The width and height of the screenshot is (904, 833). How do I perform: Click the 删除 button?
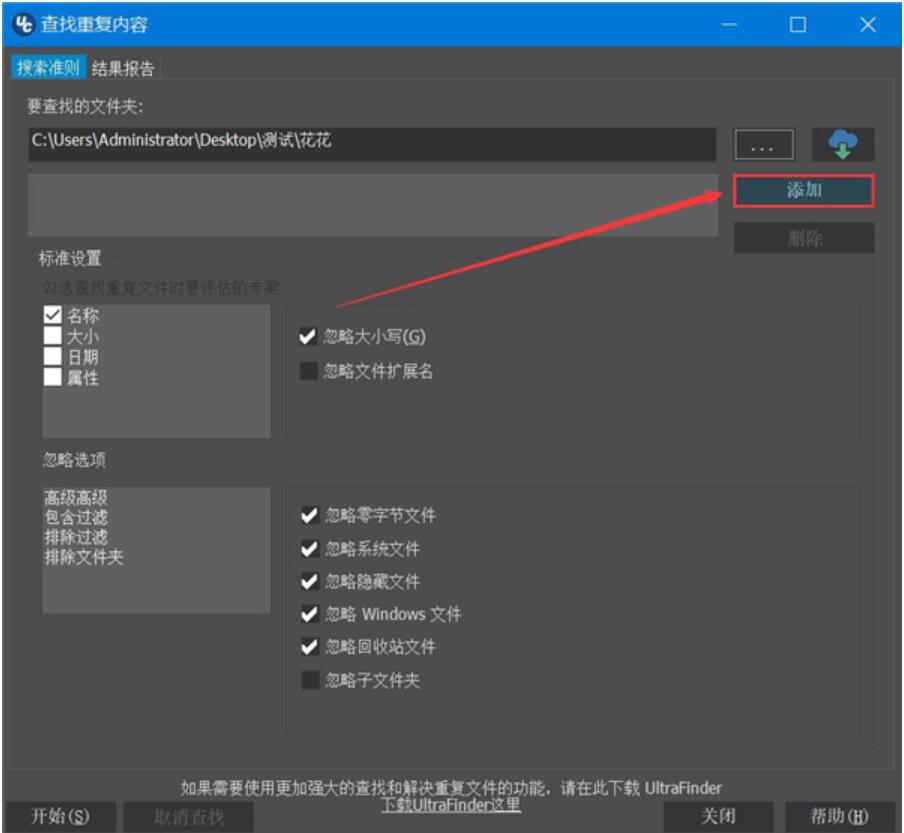pos(804,238)
